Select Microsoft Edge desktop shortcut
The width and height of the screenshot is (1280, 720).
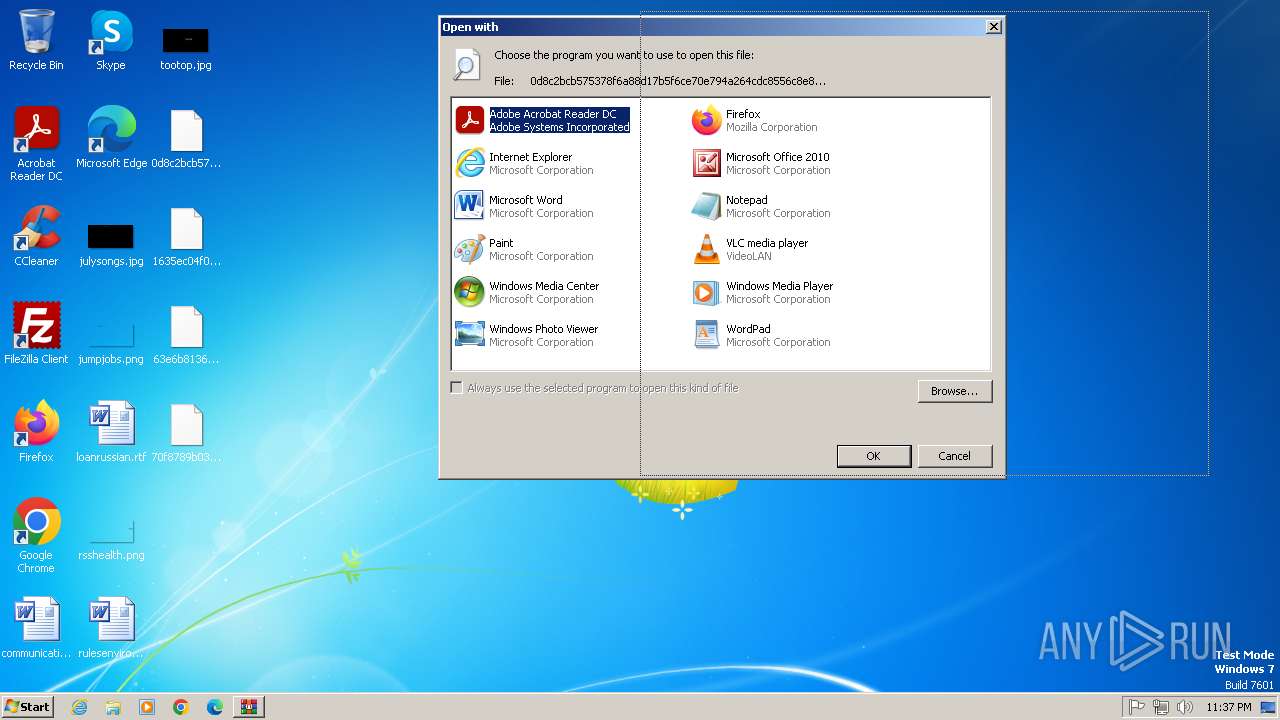pos(111,138)
